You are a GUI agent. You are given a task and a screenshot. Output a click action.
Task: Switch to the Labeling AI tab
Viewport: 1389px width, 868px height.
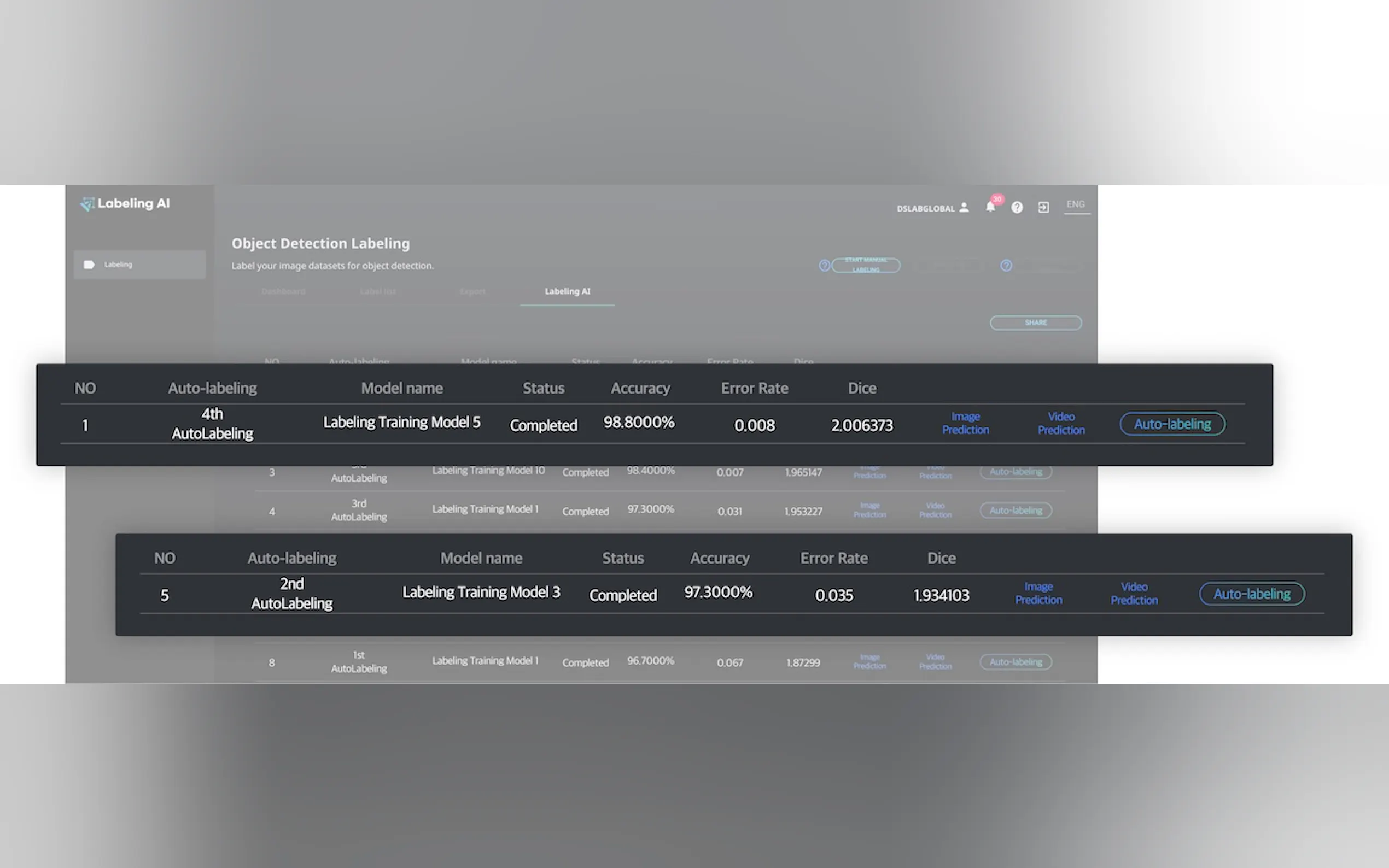click(567, 292)
